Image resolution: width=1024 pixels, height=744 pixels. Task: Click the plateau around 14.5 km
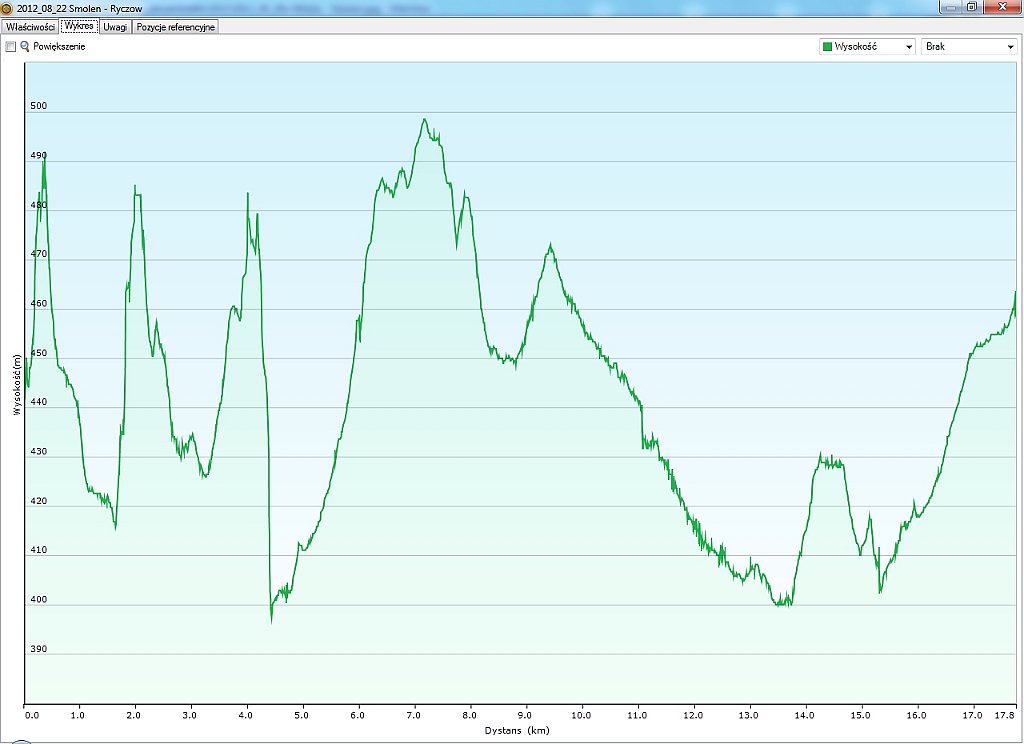point(830,461)
